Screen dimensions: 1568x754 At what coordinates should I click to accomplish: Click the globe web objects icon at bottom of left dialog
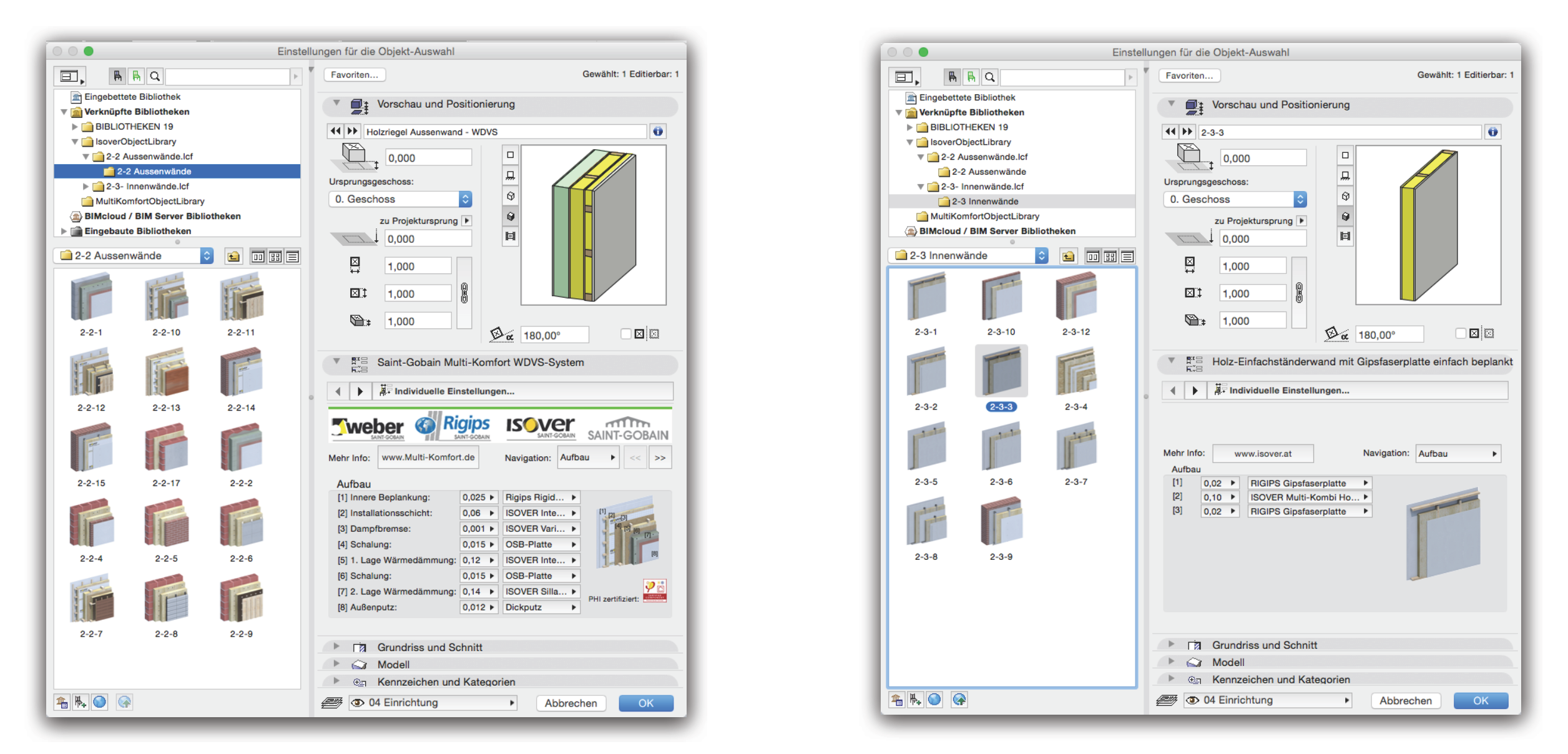pyautogui.click(x=100, y=702)
